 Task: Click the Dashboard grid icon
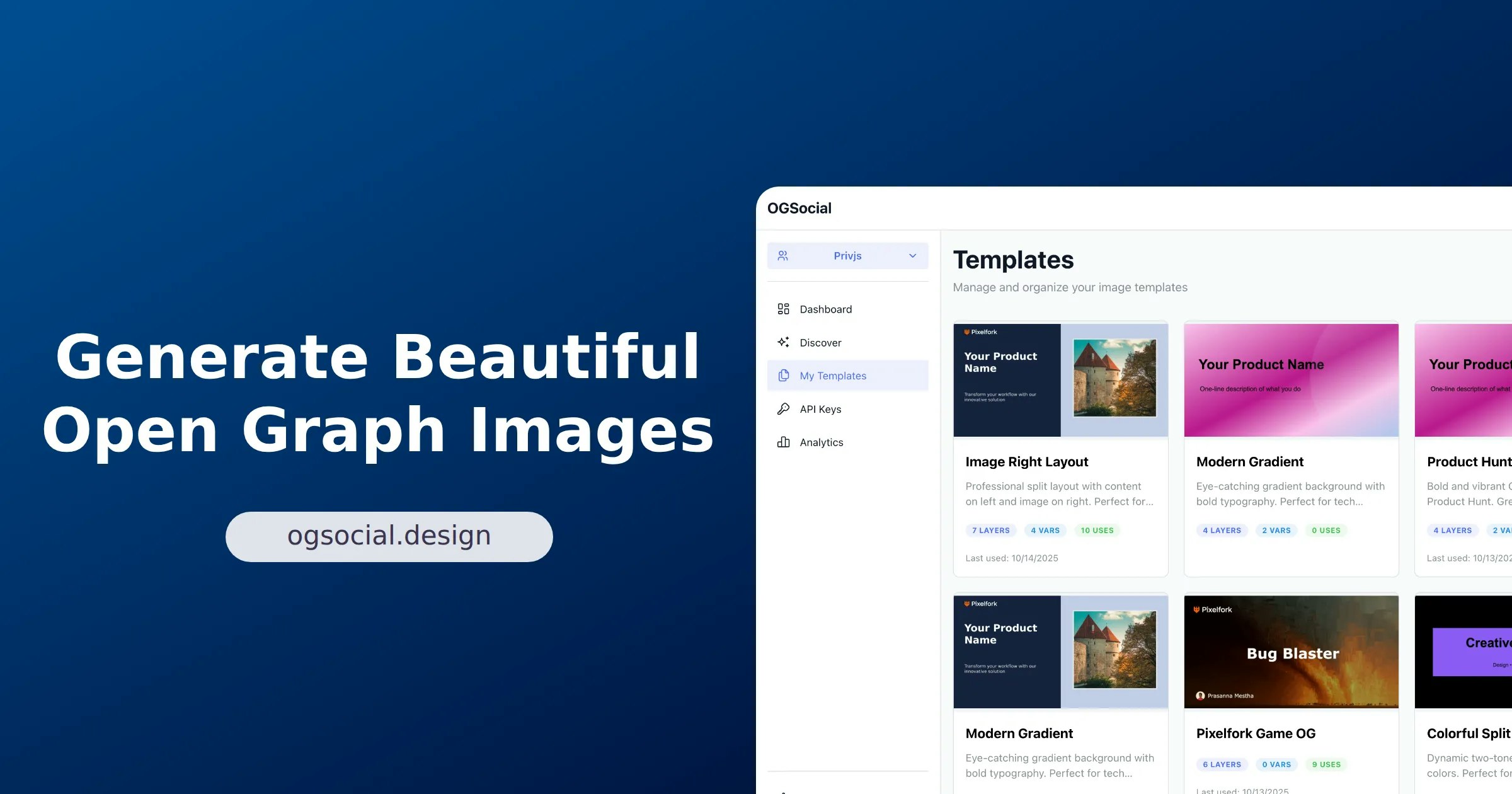(x=783, y=309)
